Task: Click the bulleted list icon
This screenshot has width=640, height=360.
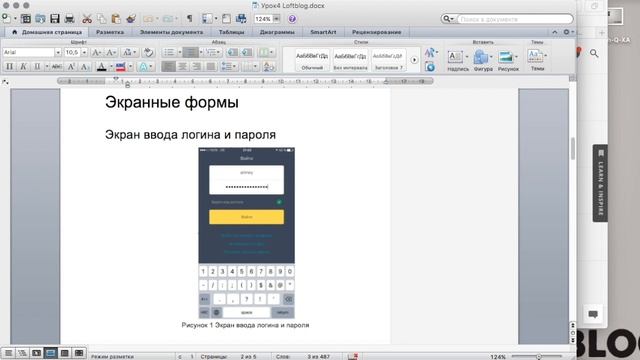Action: coord(169,52)
